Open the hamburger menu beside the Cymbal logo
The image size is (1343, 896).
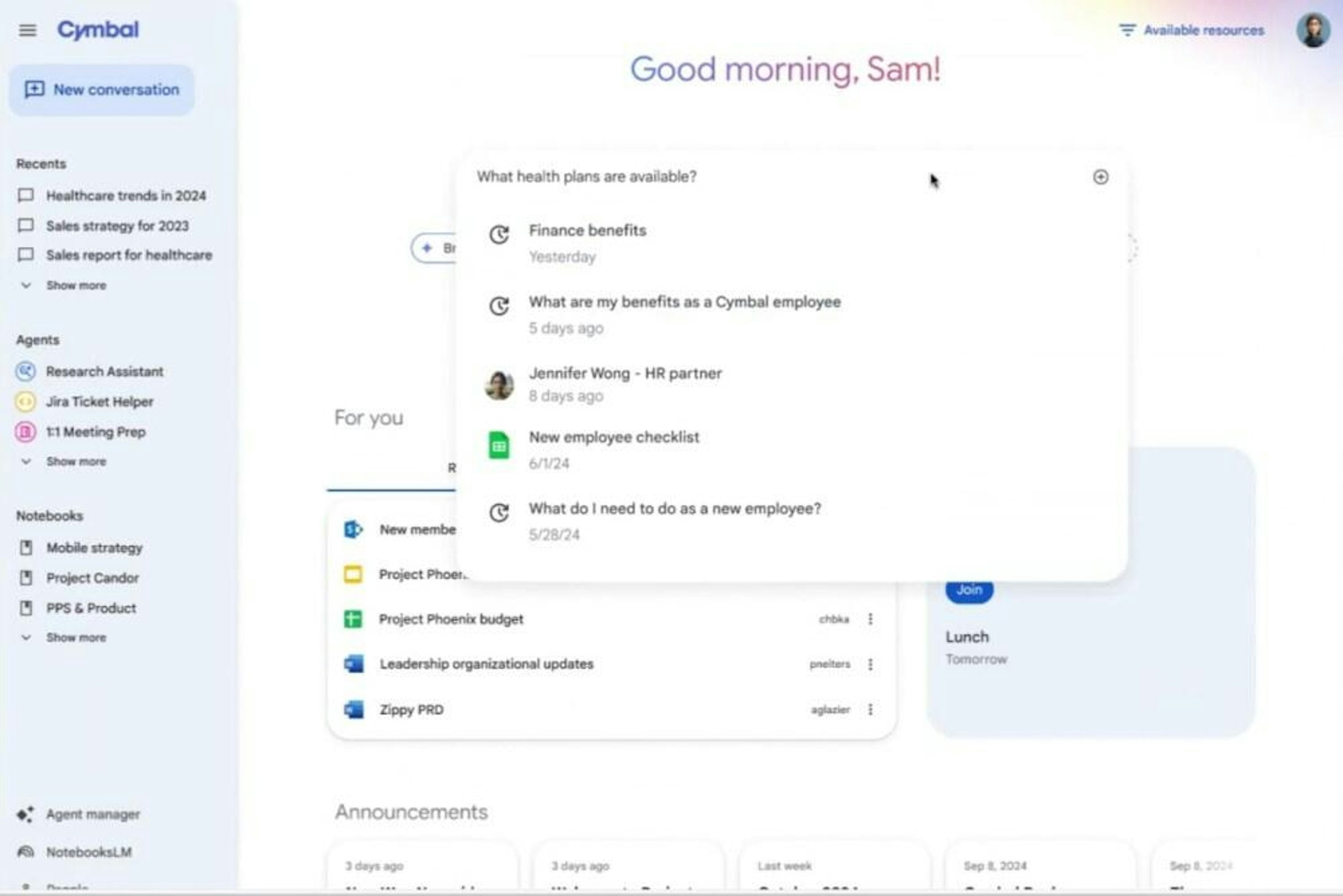(27, 30)
